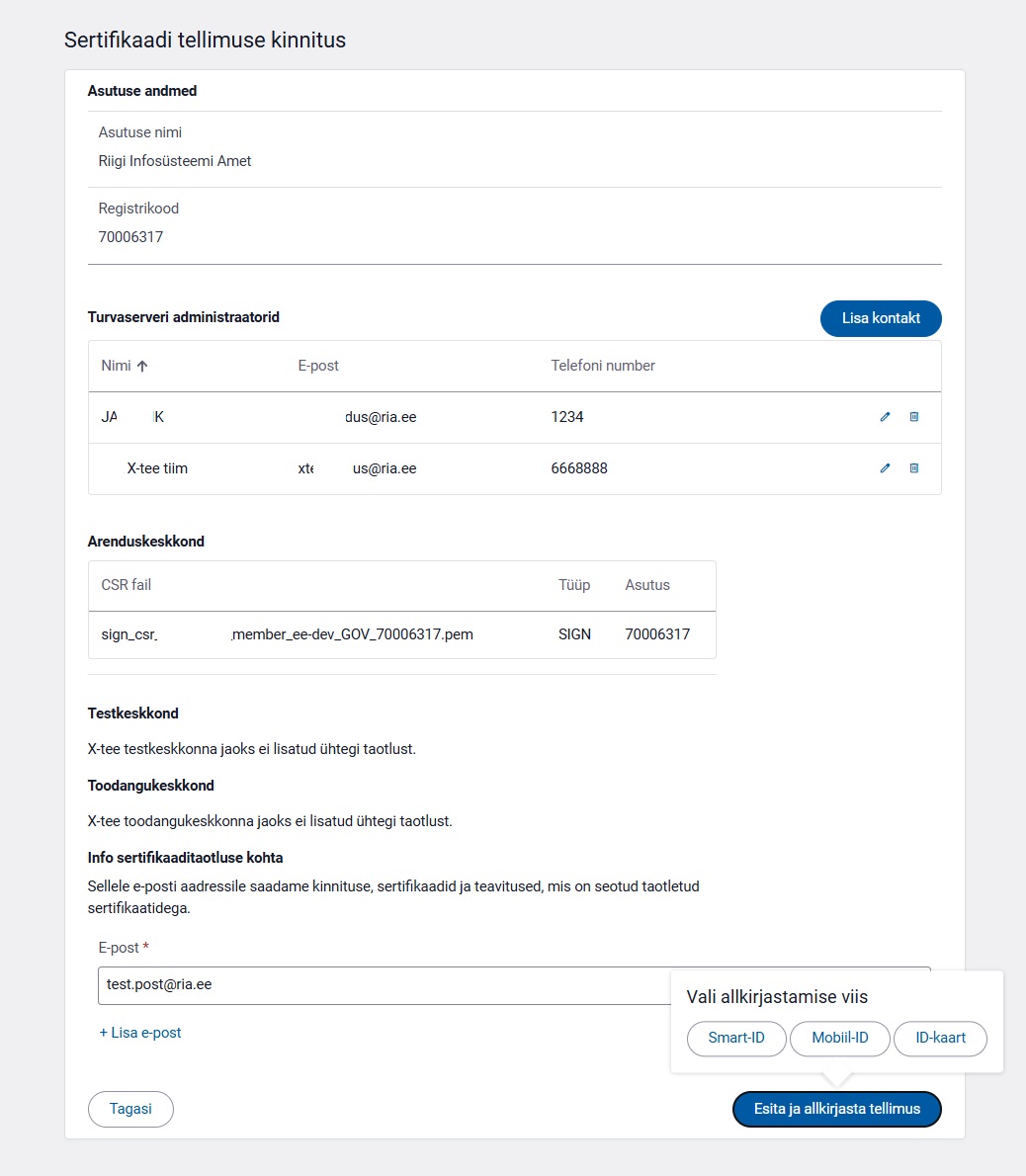Choose Mobiil-ID signing method

coord(839,1038)
